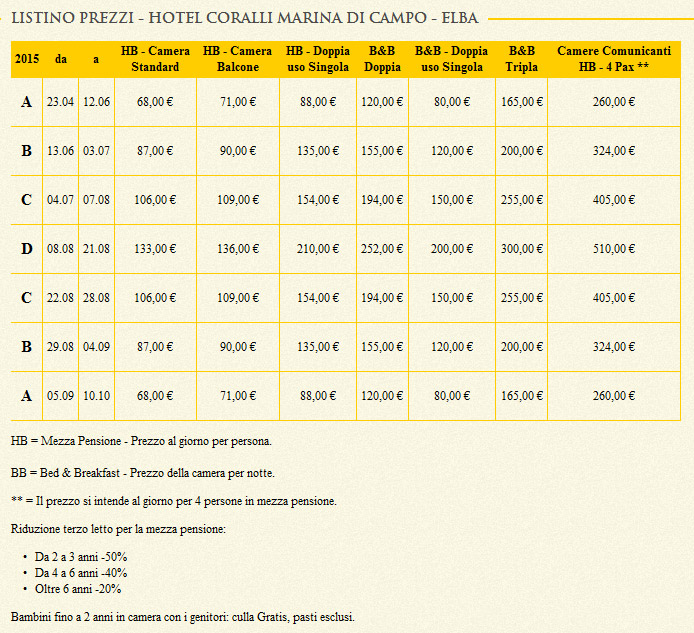This screenshot has width=694, height=633.
Task: Click the '300,00 €' B&B triple price
Action: coord(522,249)
